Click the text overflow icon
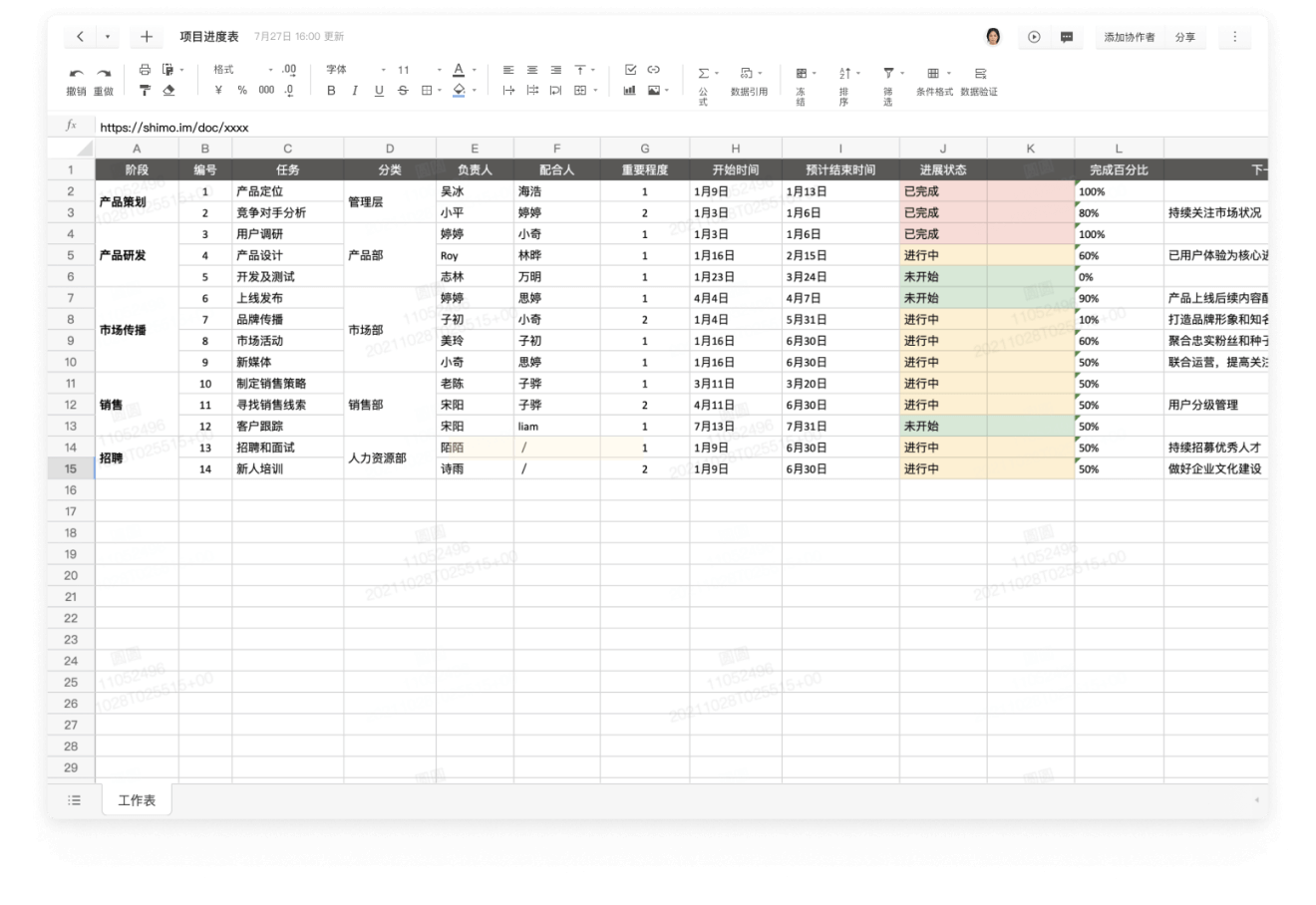 point(508,90)
